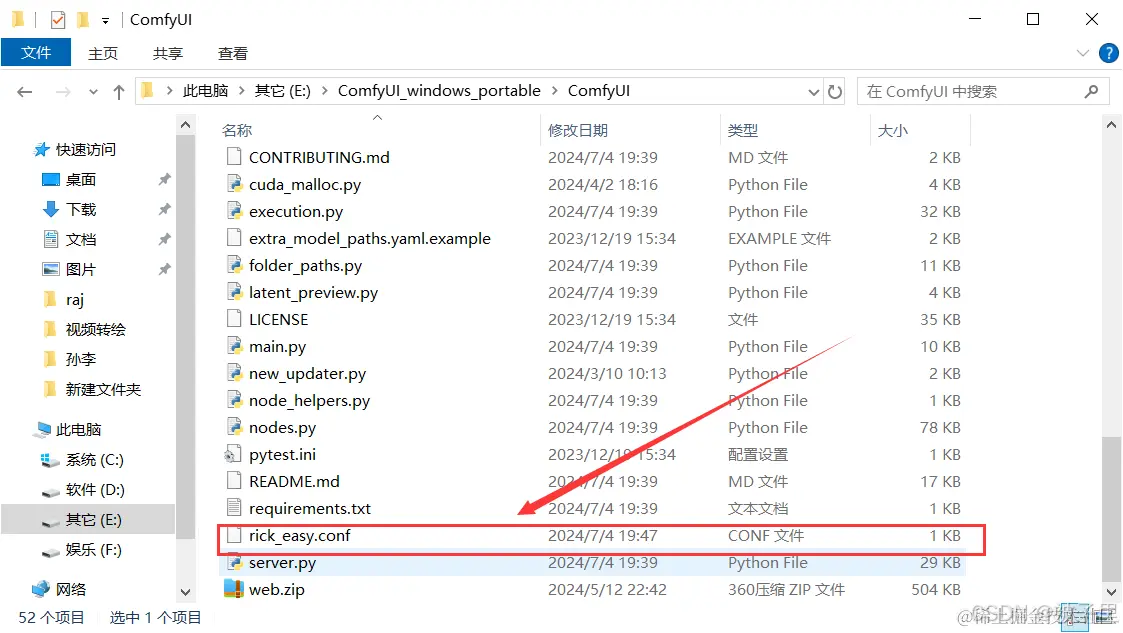Switch to the 查看 ribbon tab
Screen dimensions: 1123x633
(232, 54)
